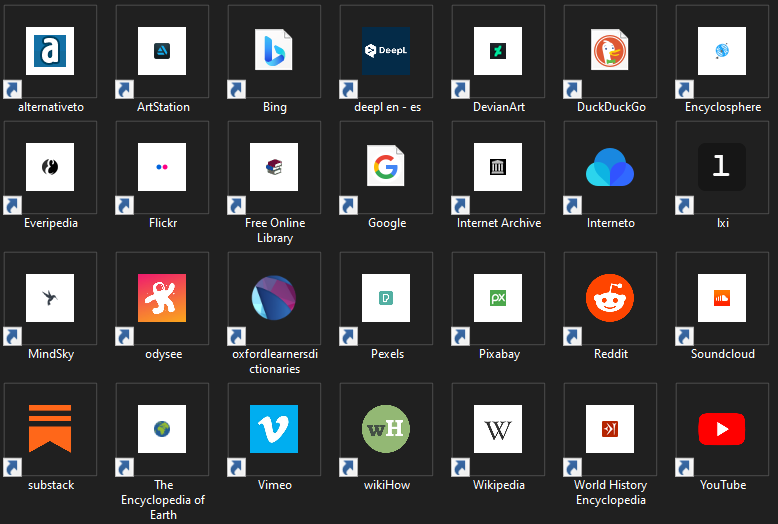Select the "World History Encyclopedia" label
This screenshot has width=778, height=524.
[611, 492]
